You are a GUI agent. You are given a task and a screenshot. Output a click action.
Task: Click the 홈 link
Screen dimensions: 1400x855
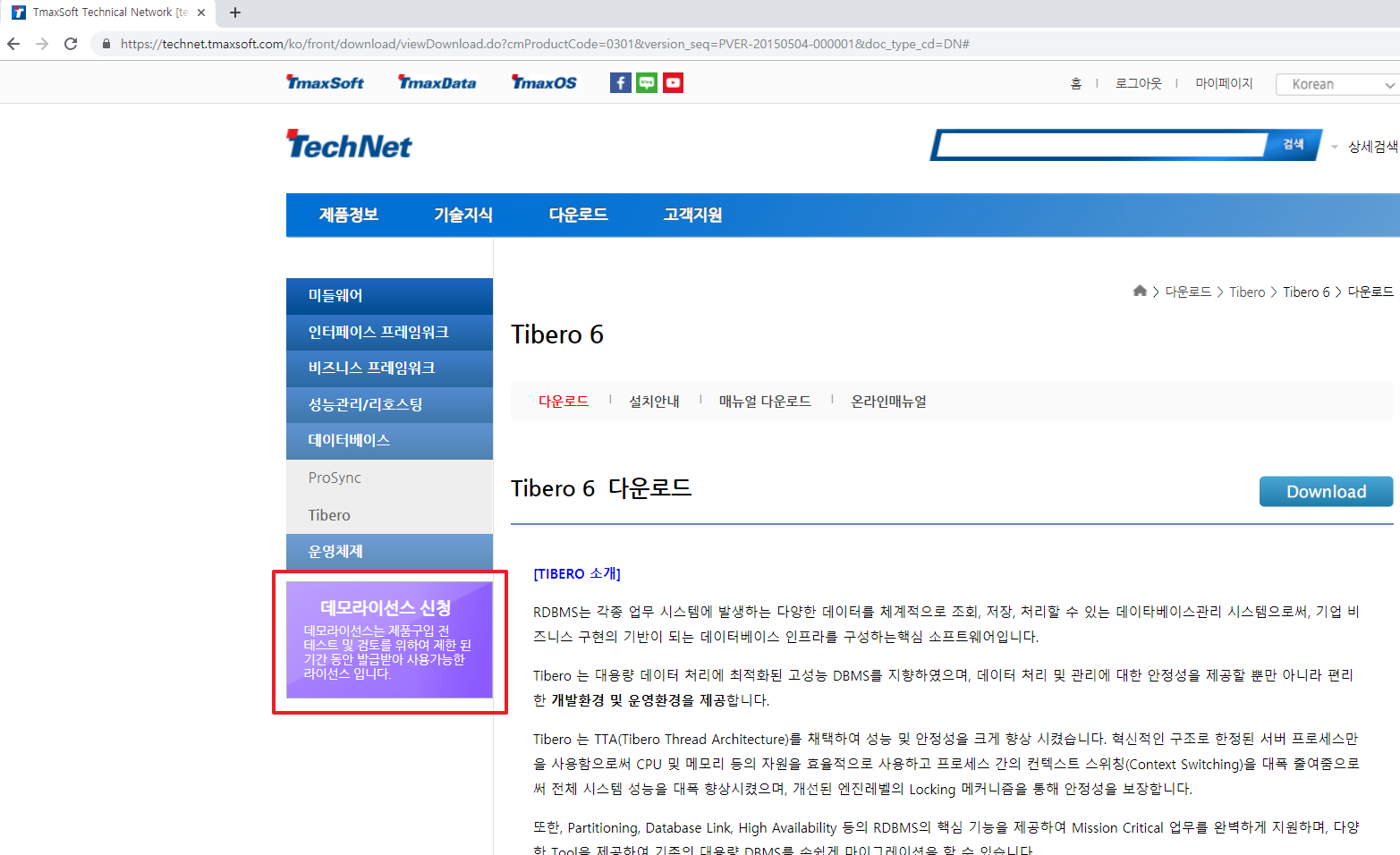(x=1076, y=83)
